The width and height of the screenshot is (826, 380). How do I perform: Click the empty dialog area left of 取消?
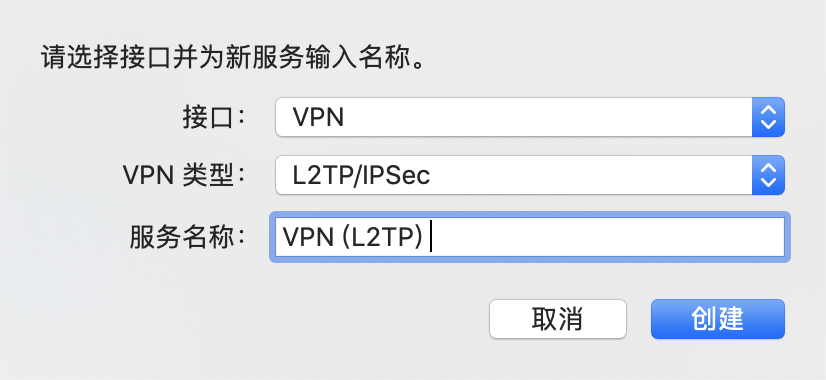point(263,319)
